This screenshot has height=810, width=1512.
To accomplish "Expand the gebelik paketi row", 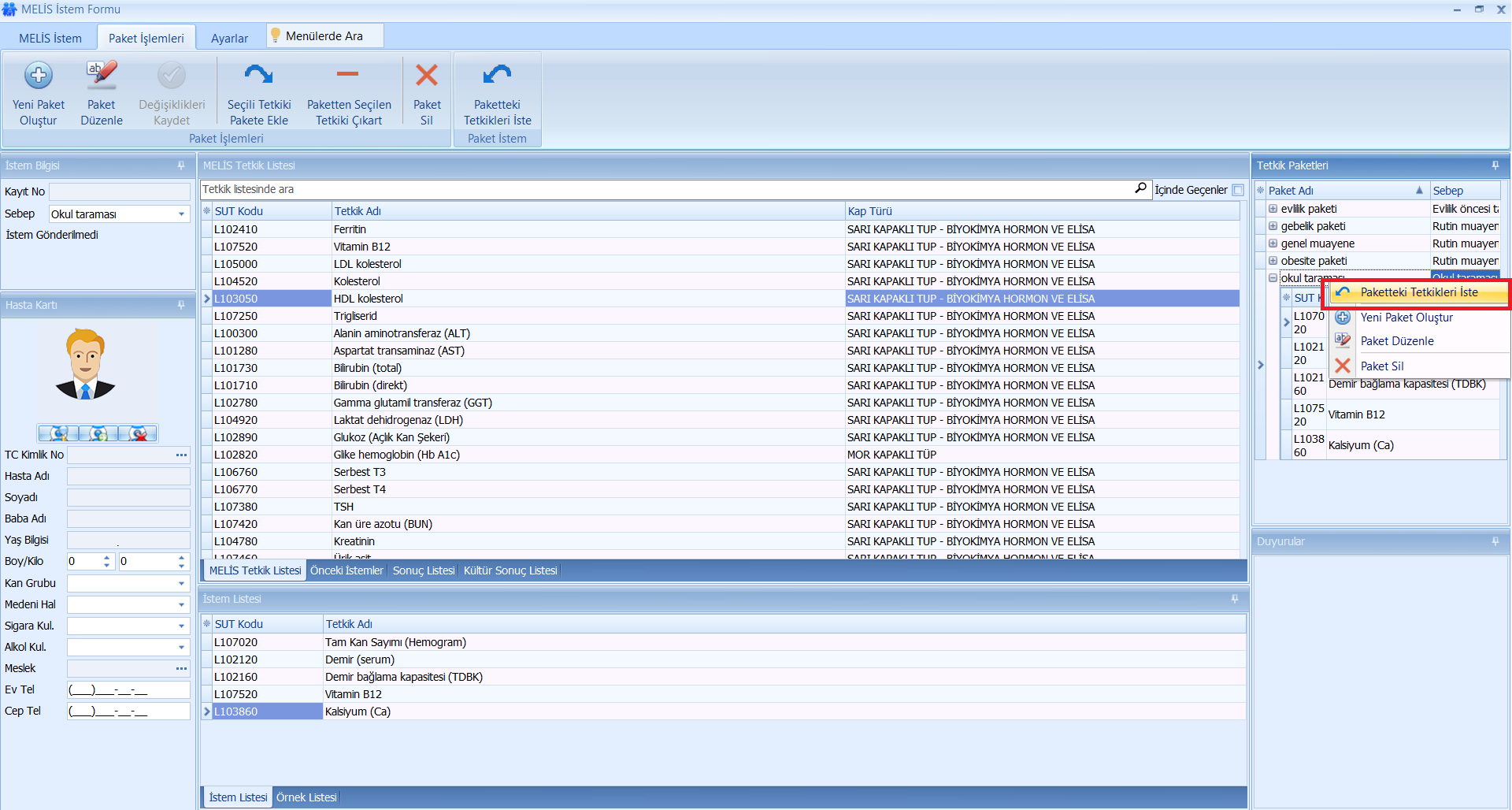I will point(1273,226).
